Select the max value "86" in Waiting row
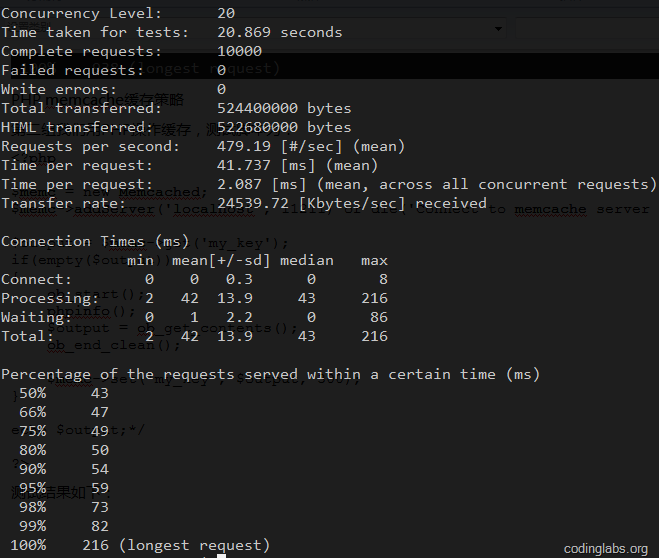The image size is (659, 558). (379, 317)
